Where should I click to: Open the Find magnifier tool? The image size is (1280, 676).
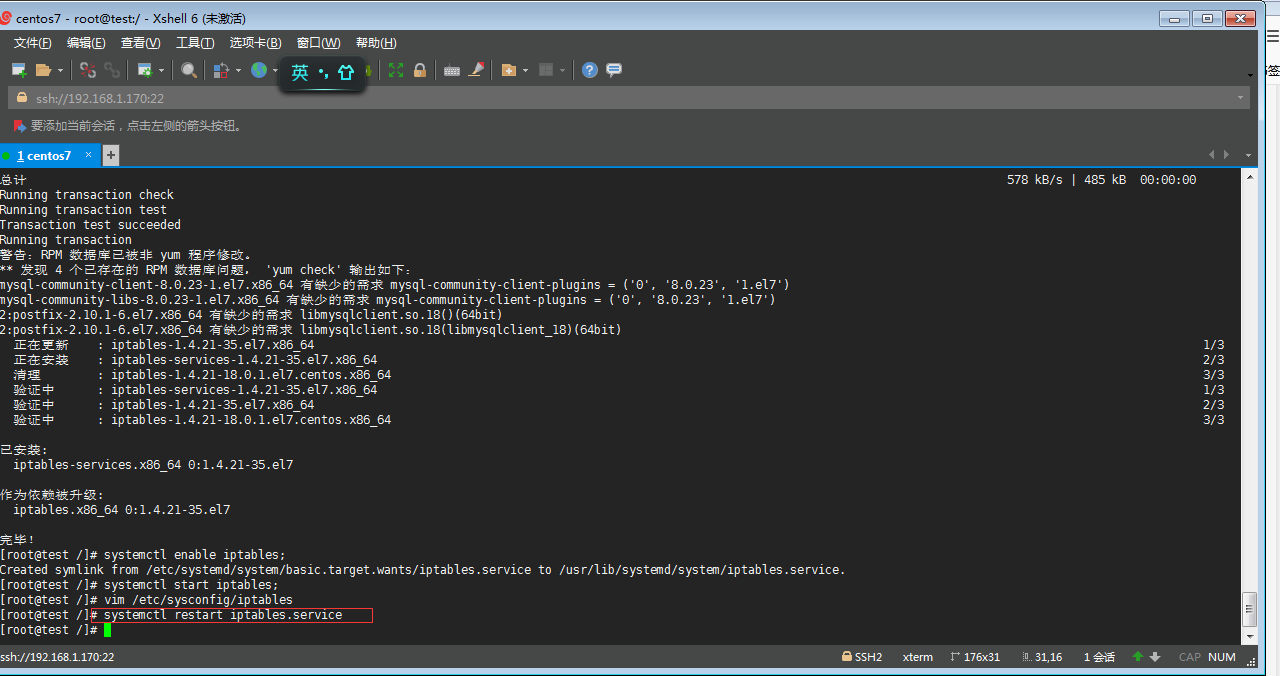(188, 70)
